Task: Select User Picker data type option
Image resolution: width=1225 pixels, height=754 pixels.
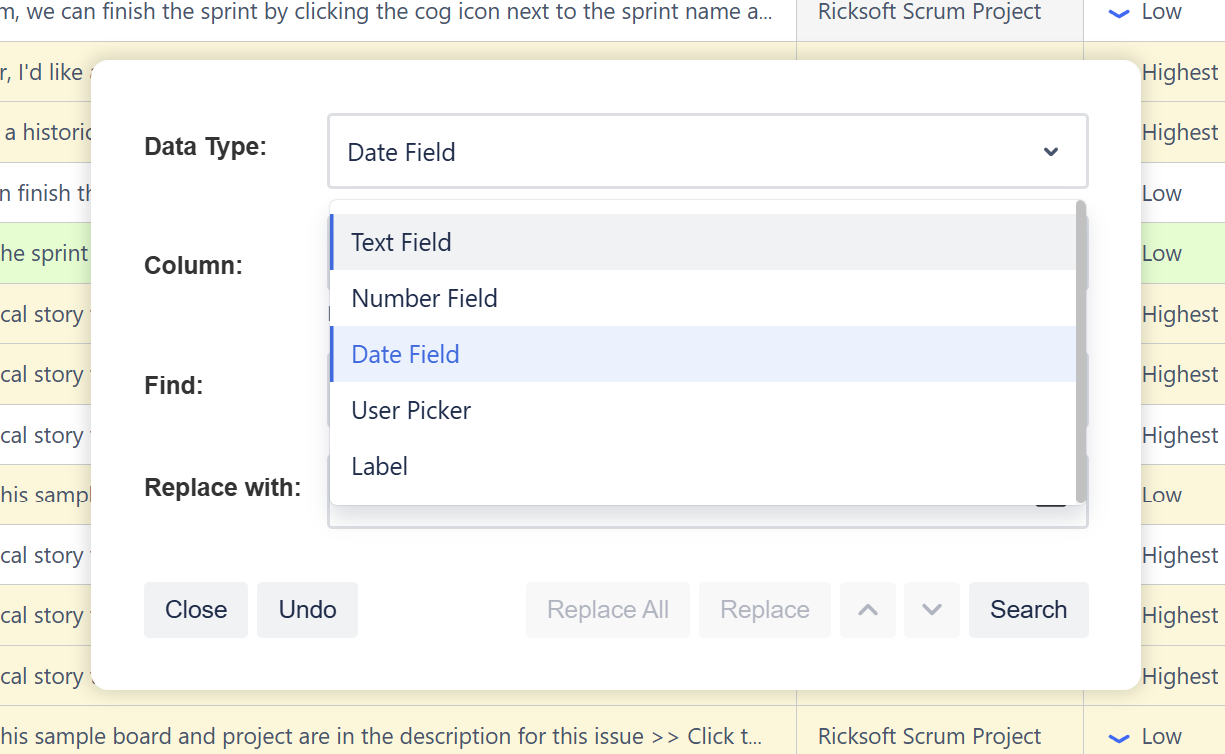Action: coord(411,410)
